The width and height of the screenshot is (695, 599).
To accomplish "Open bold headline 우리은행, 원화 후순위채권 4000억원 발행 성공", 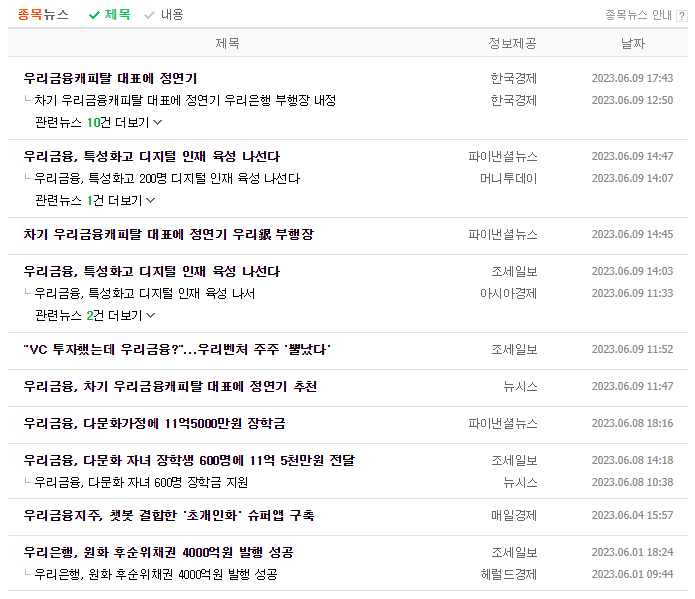I will click(158, 552).
